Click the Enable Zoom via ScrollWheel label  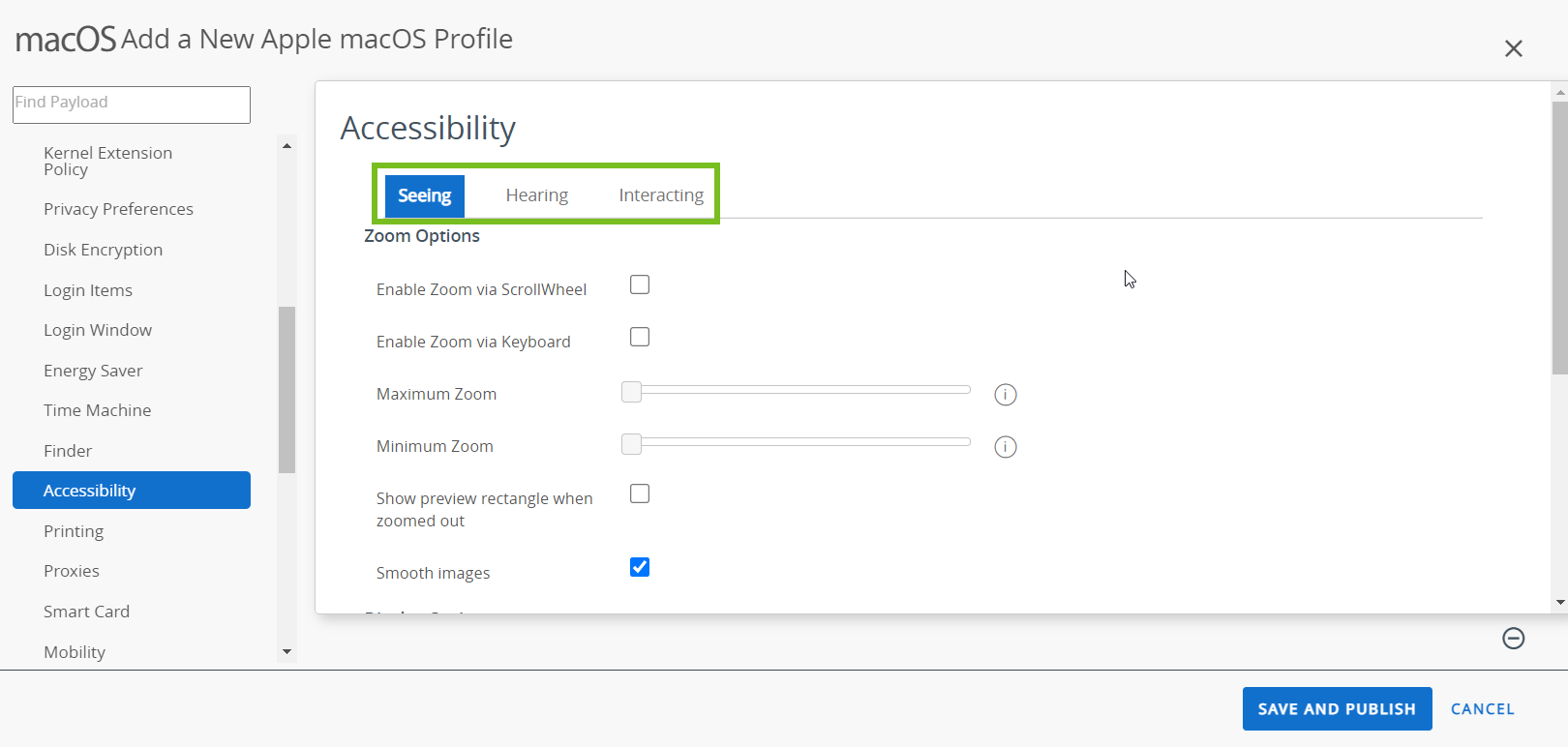coord(481,289)
